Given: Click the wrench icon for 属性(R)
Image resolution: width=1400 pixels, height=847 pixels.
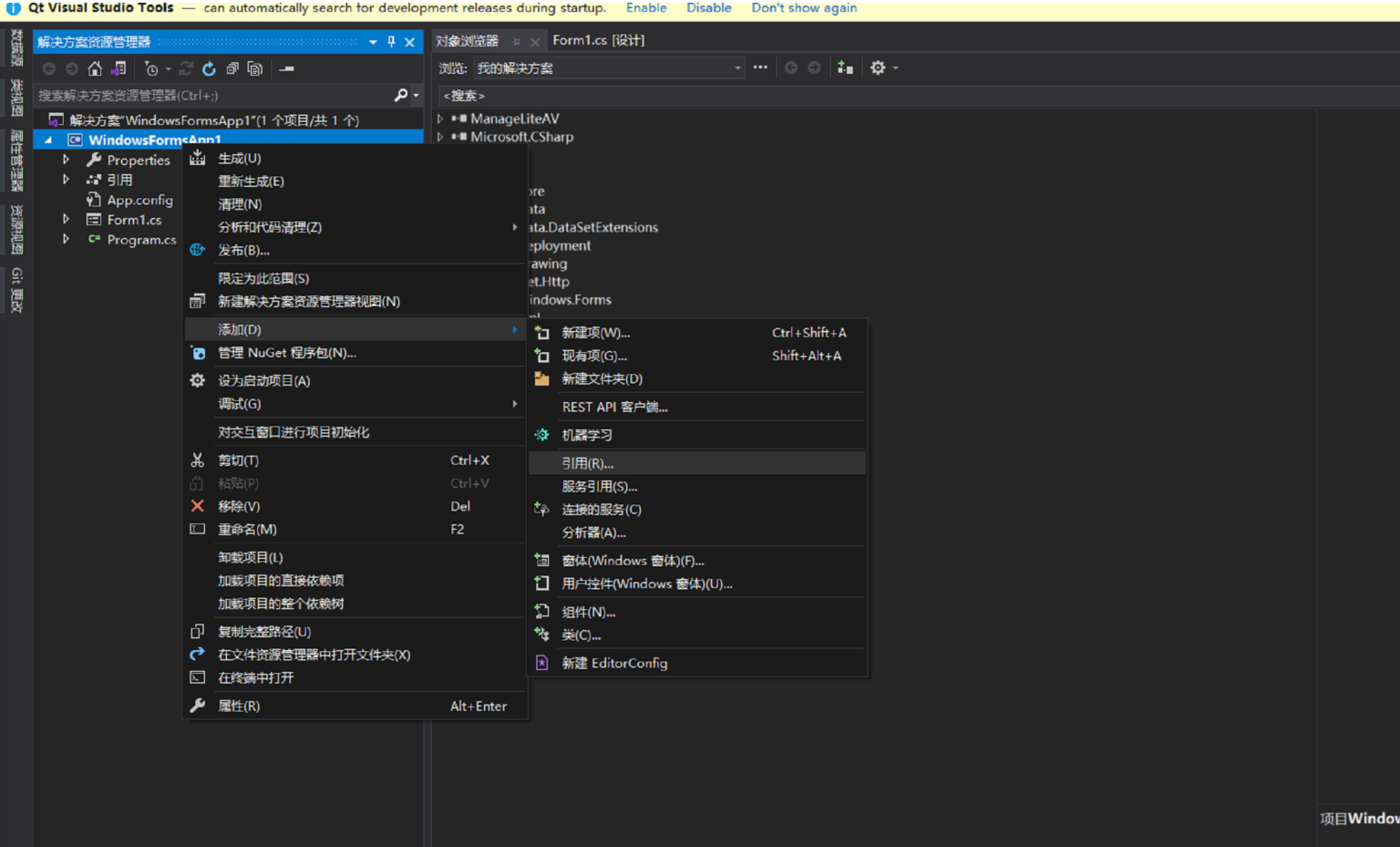Looking at the screenshot, I should pyautogui.click(x=198, y=706).
